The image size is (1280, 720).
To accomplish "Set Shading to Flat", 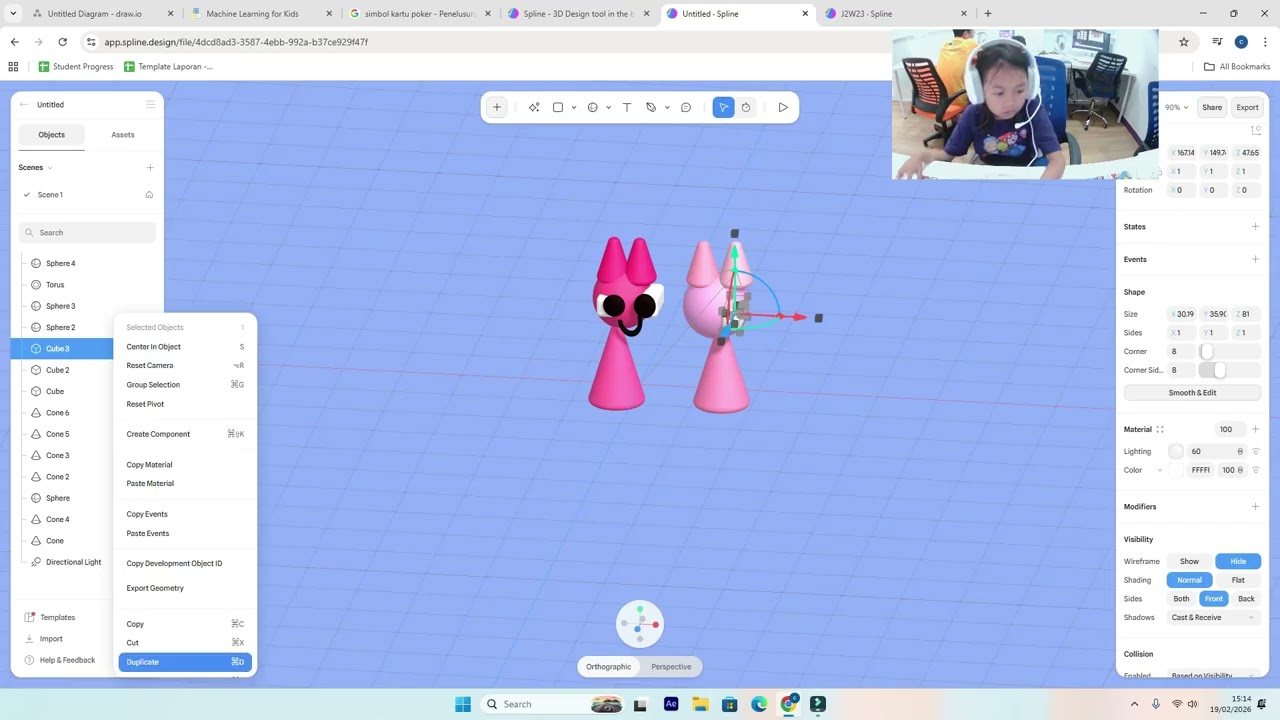I will pyautogui.click(x=1238, y=580).
